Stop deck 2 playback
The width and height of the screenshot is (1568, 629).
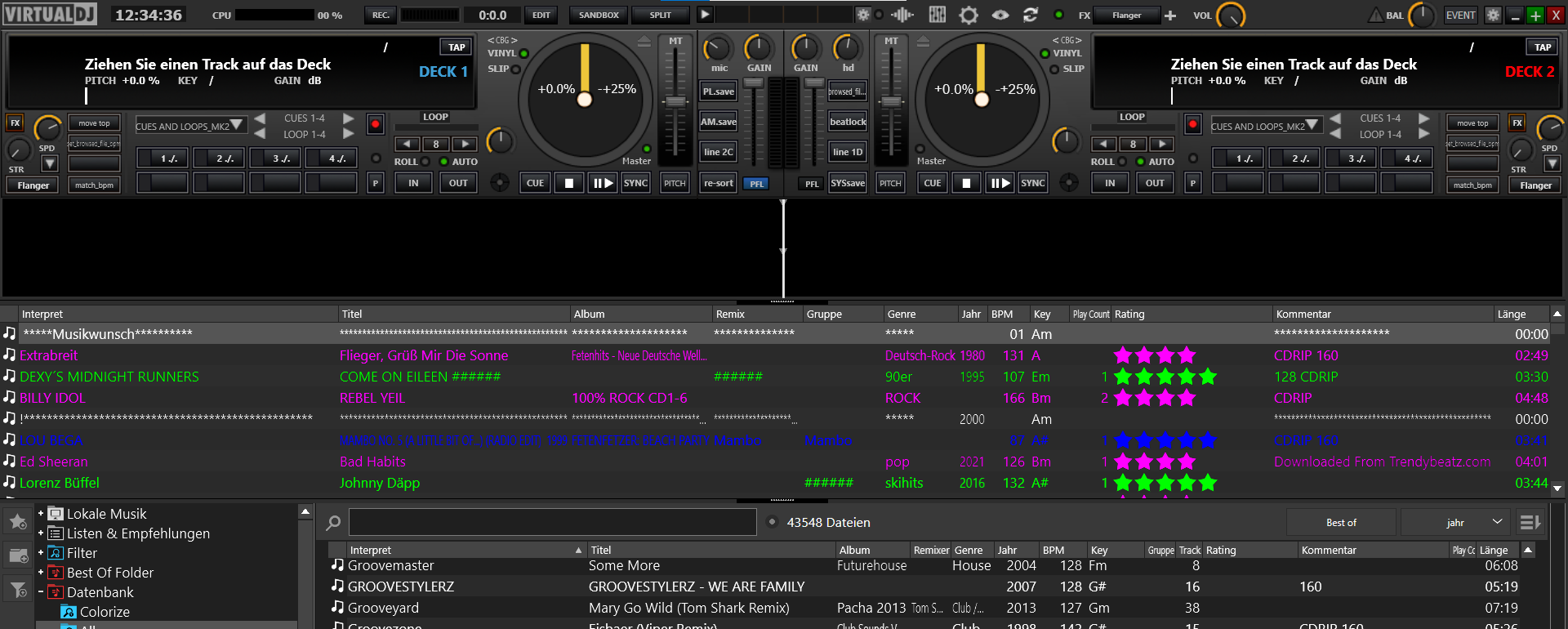click(x=967, y=183)
